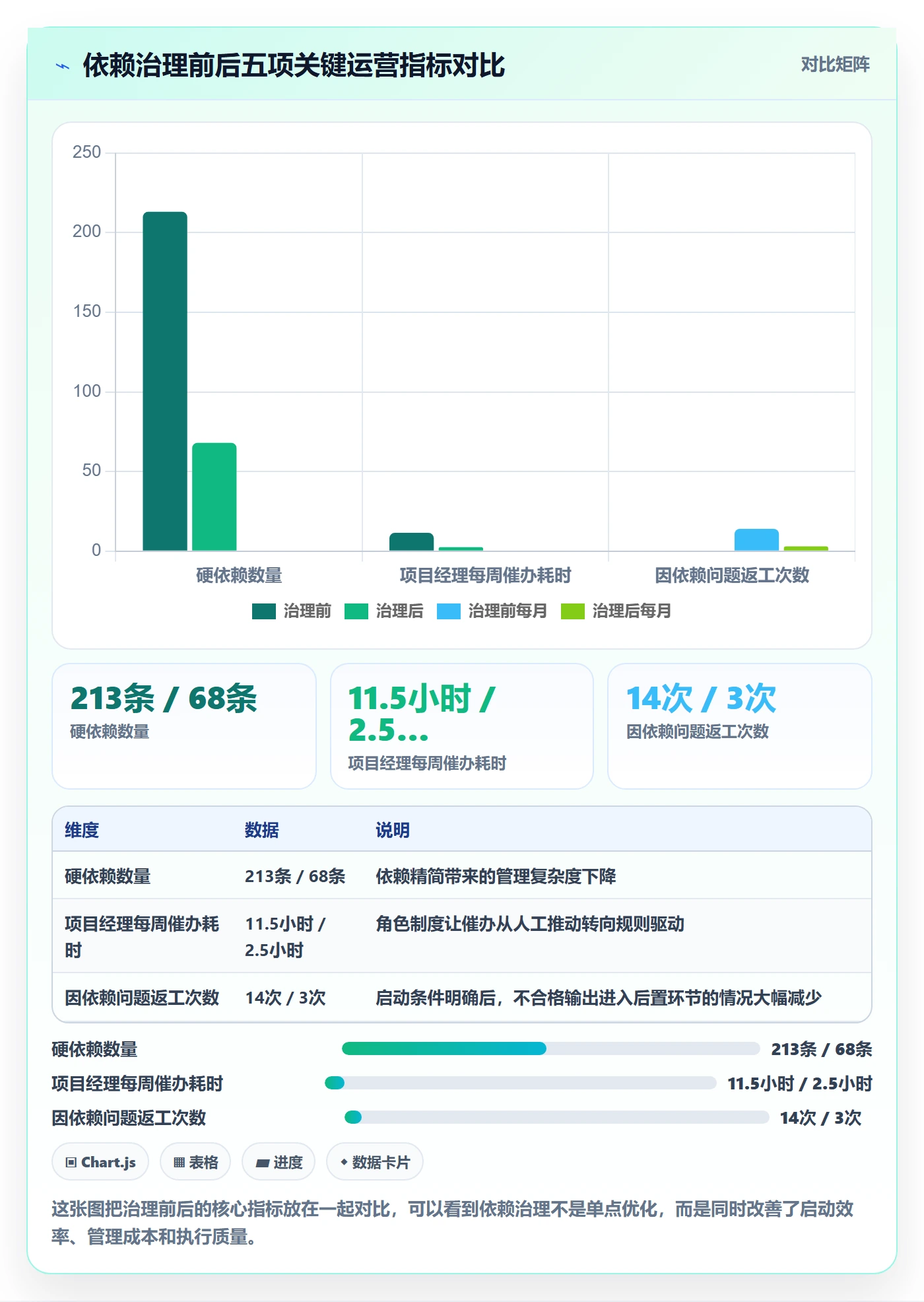924x1302 pixels.
Task: Select the 14次 / 3次 data card
Action: tap(739, 726)
